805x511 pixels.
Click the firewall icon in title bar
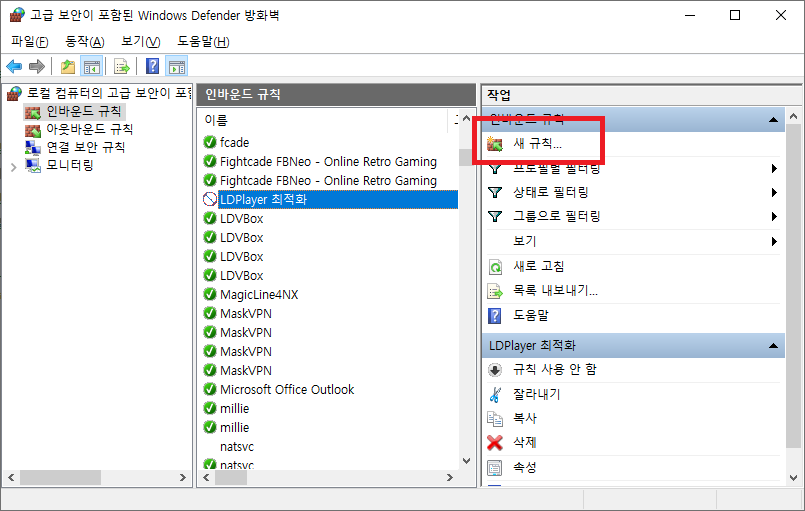(17, 15)
